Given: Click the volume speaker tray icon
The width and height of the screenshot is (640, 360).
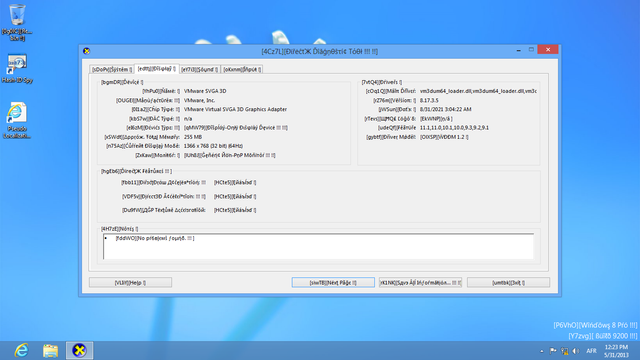Looking at the screenshot, I should 576,351.
